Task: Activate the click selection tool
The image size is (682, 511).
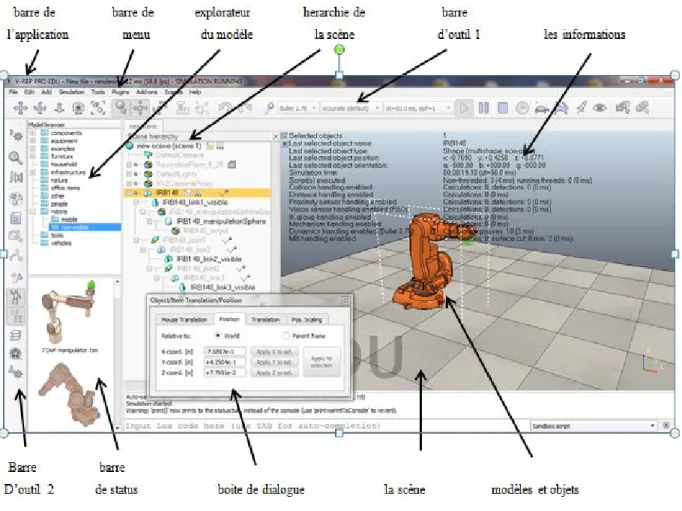Action: pyautogui.click(x=120, y=107)
